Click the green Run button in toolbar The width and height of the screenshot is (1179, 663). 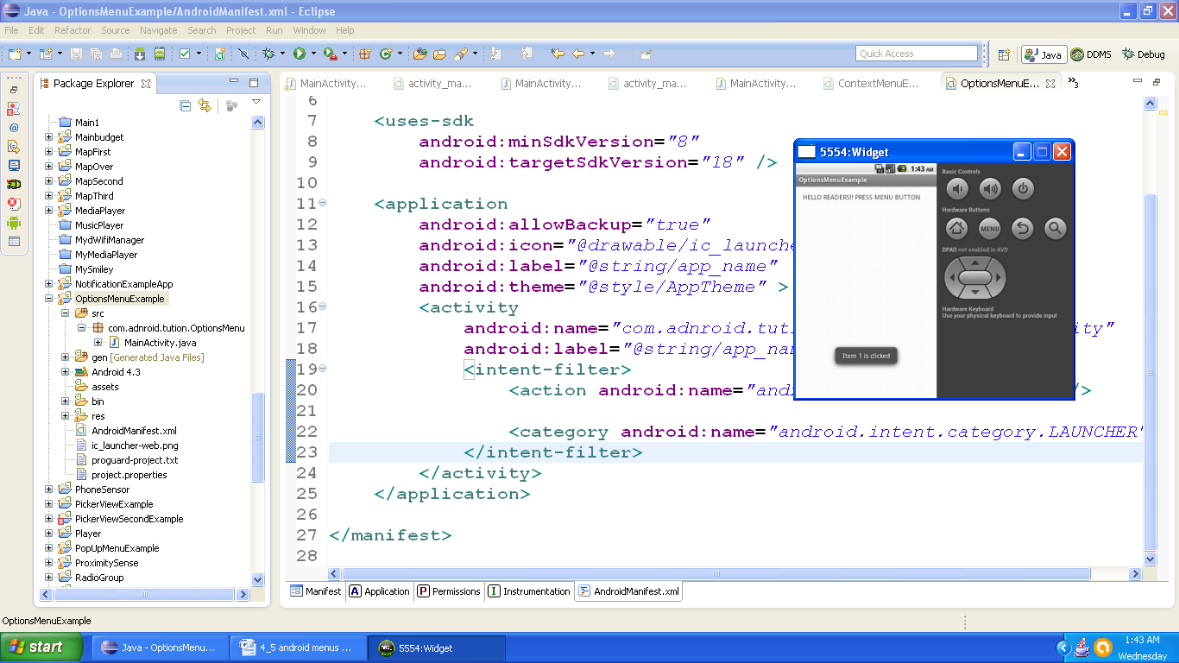tap(299, 53)
